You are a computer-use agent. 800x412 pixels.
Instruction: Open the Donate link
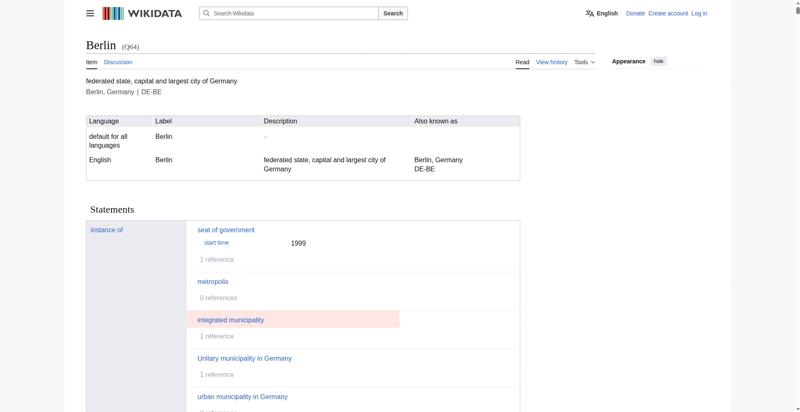(635, 13)
